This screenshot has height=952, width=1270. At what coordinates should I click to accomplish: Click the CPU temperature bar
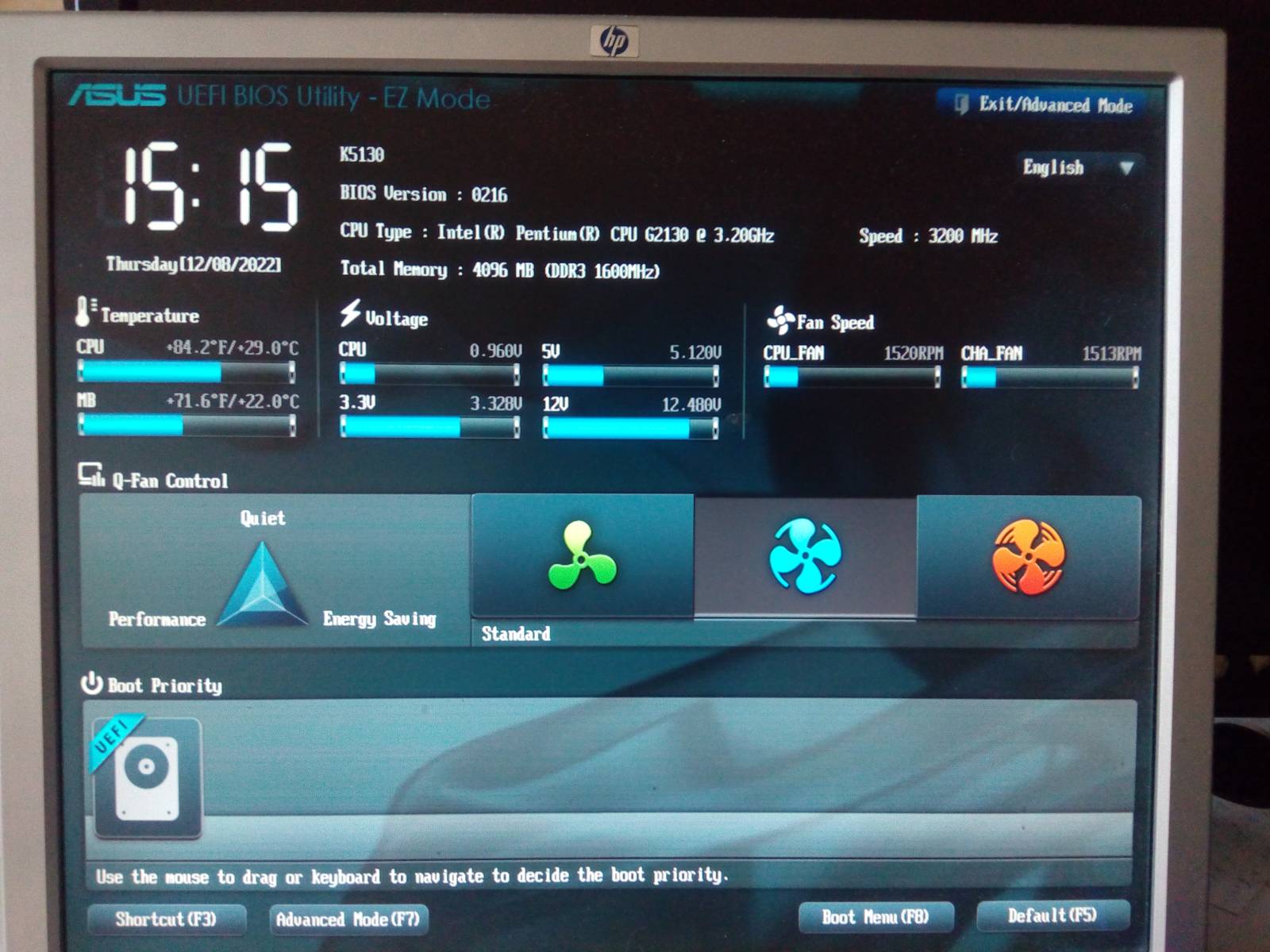pos(187,371)
